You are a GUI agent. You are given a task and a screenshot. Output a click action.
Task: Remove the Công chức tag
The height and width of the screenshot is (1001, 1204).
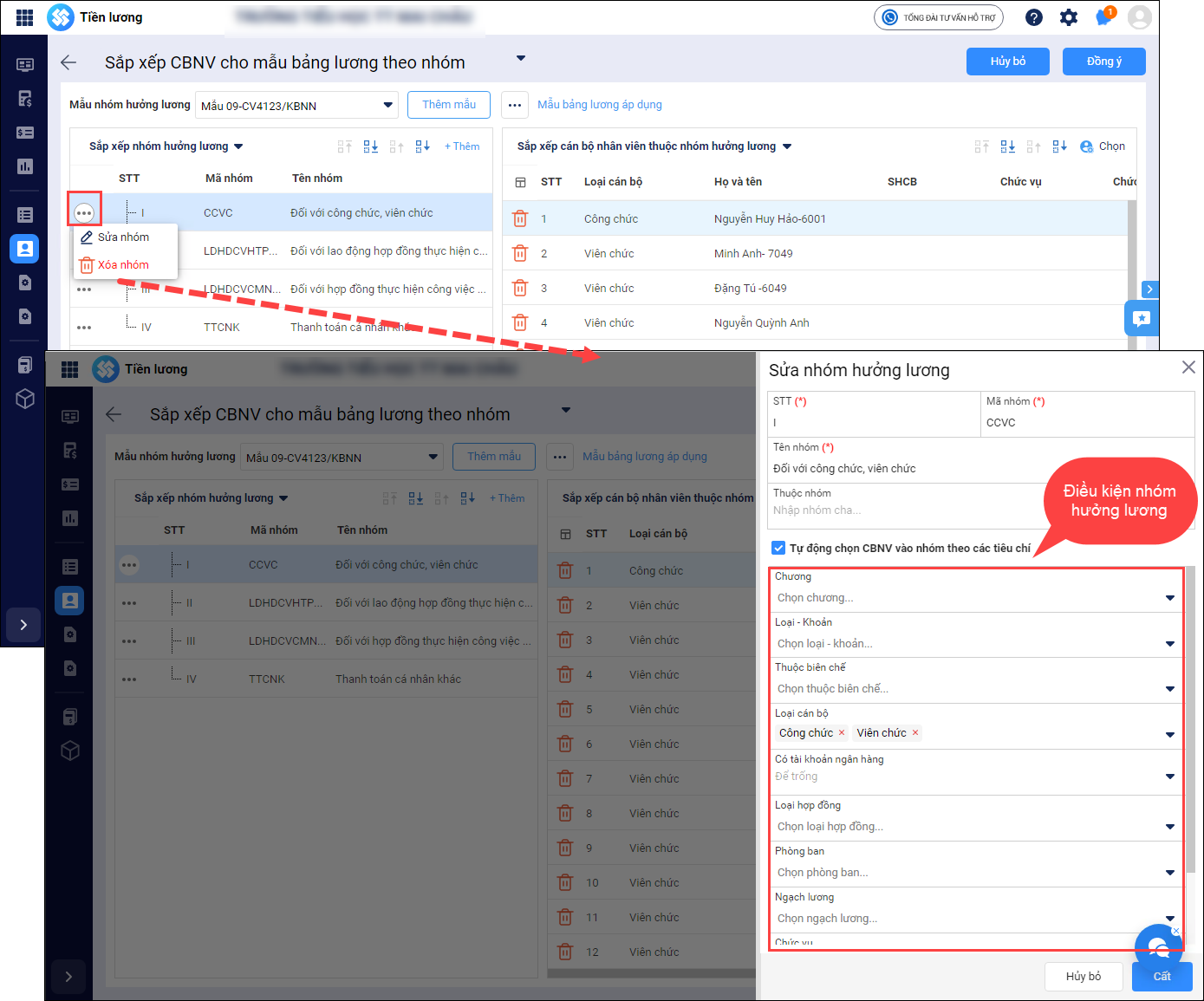842,733
